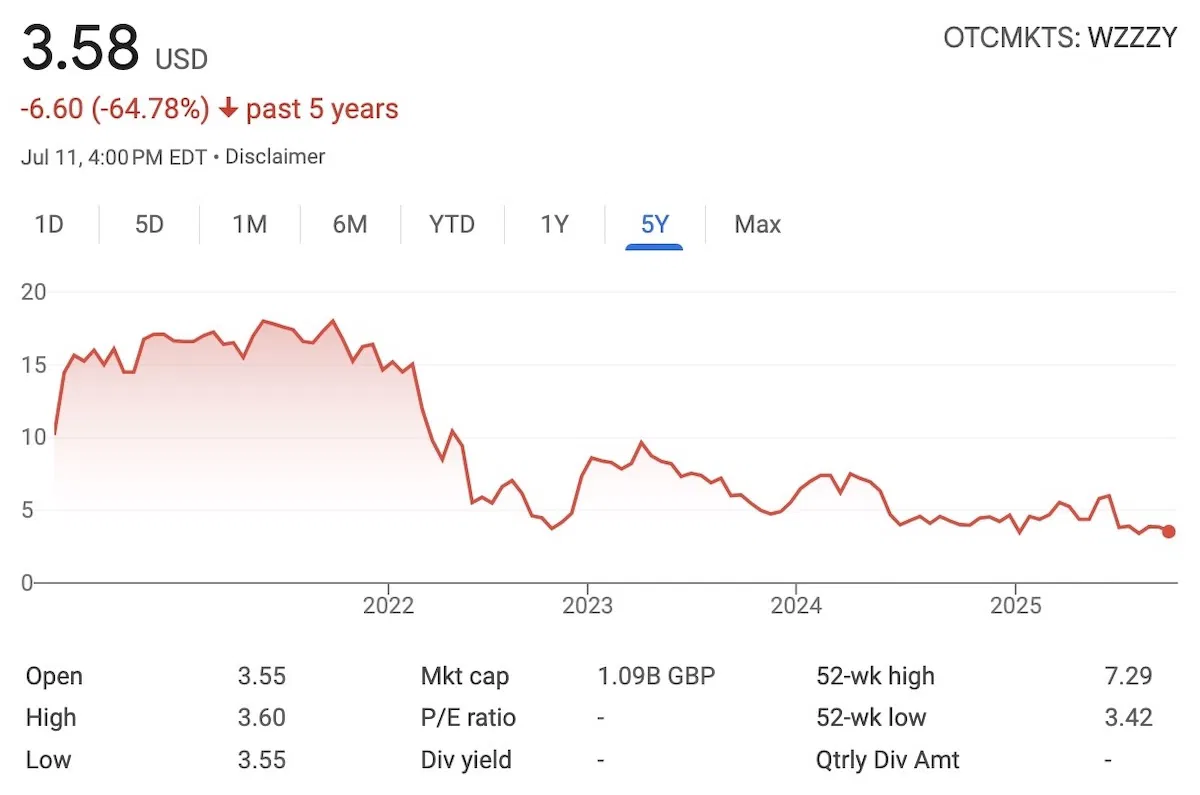Click the 2022 x-axis label
1200x795 pixels.
(388, 606)
